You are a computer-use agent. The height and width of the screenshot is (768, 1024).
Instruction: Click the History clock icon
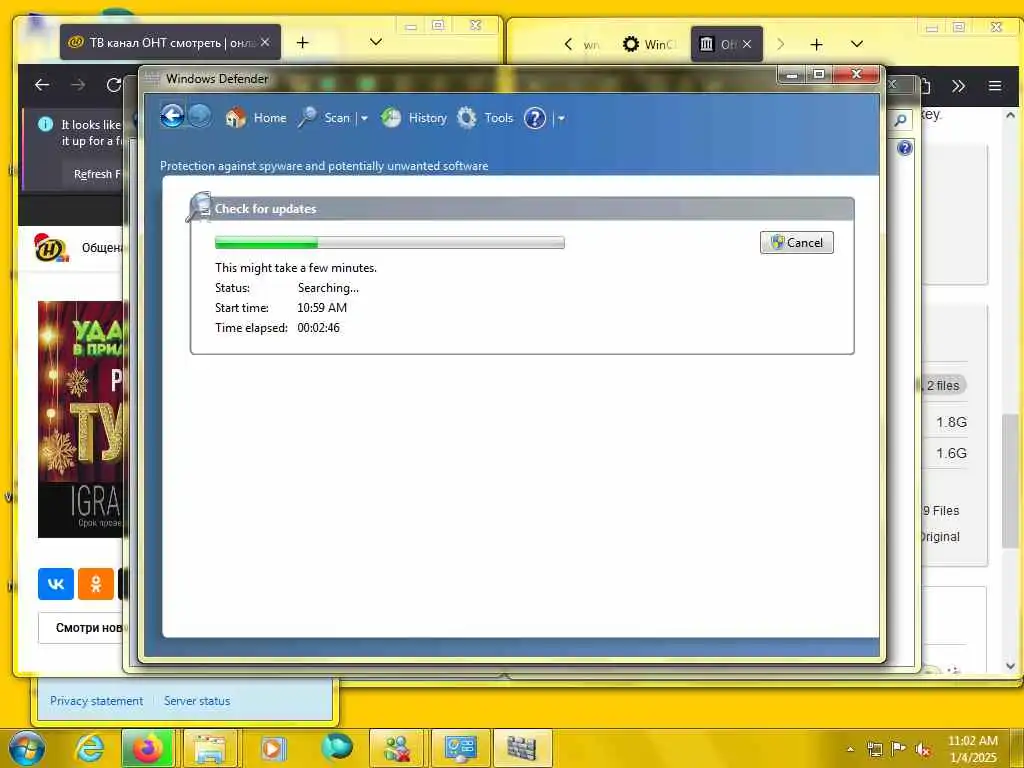coord(391,118)
